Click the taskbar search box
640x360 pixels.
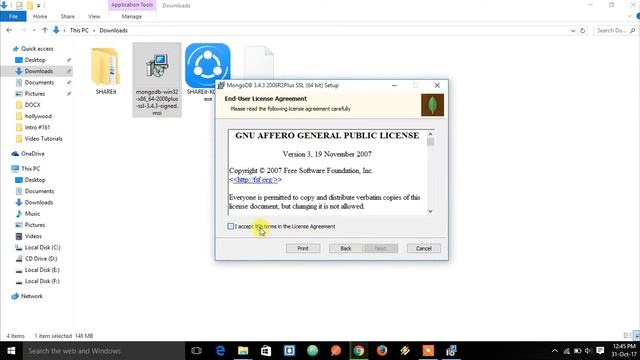[x=103, y=351]
